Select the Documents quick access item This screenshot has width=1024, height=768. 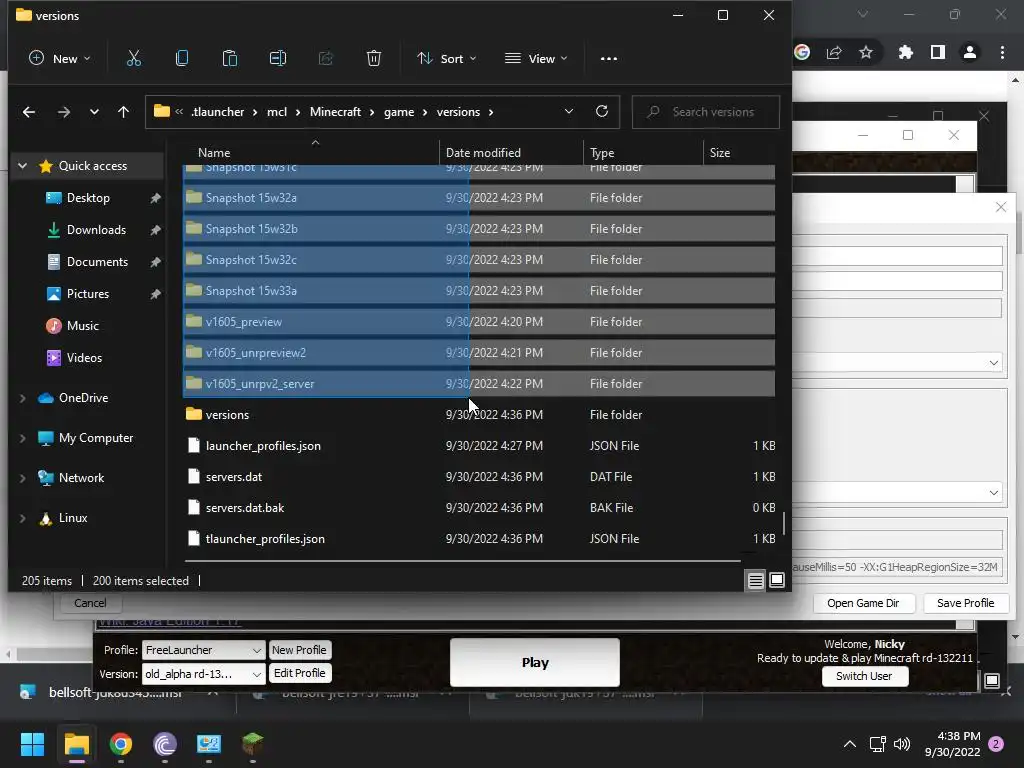pos(97,262)
